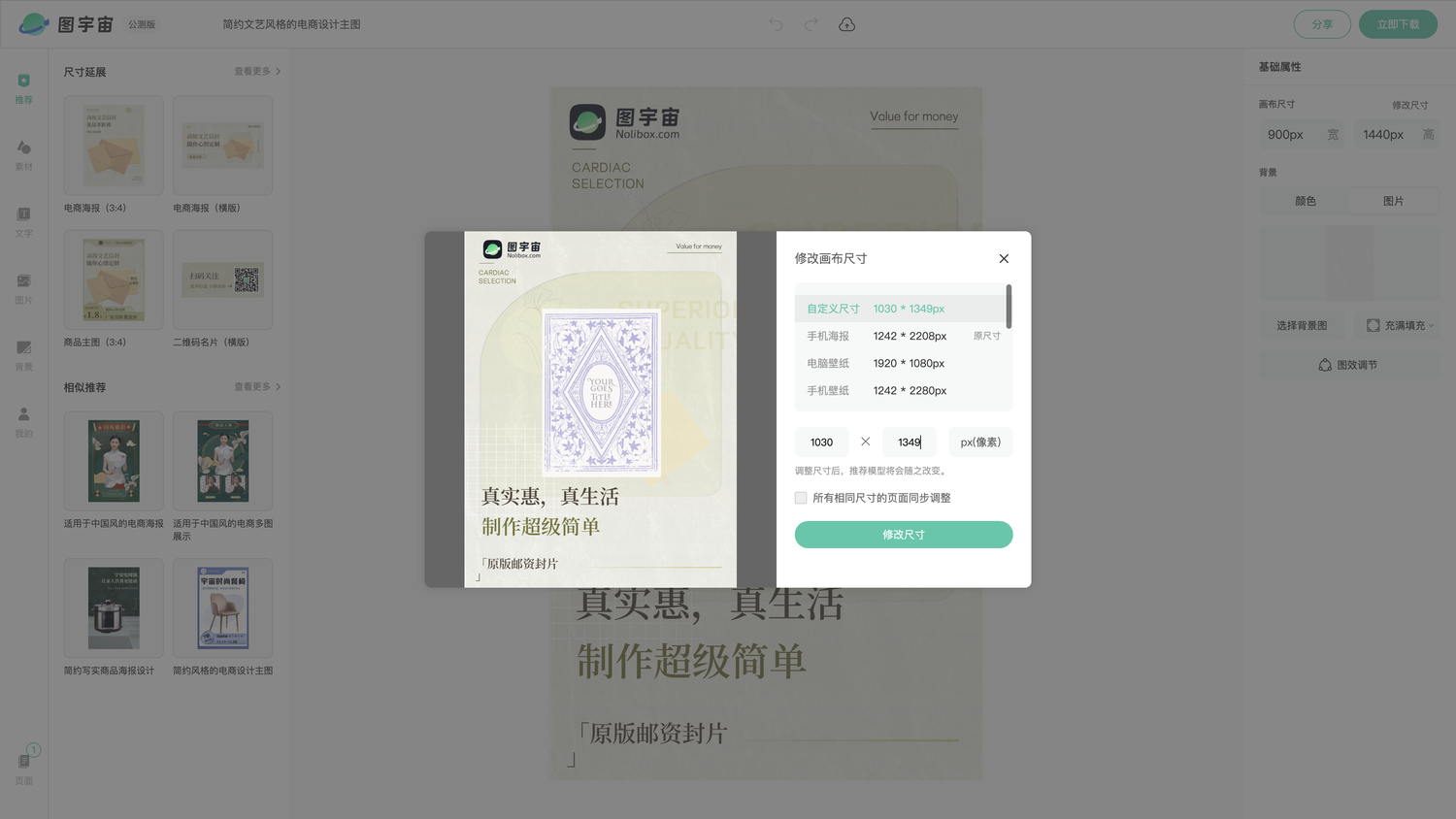Click the 分享 share button
1456x819 pixels.
tap(1322, 24)
